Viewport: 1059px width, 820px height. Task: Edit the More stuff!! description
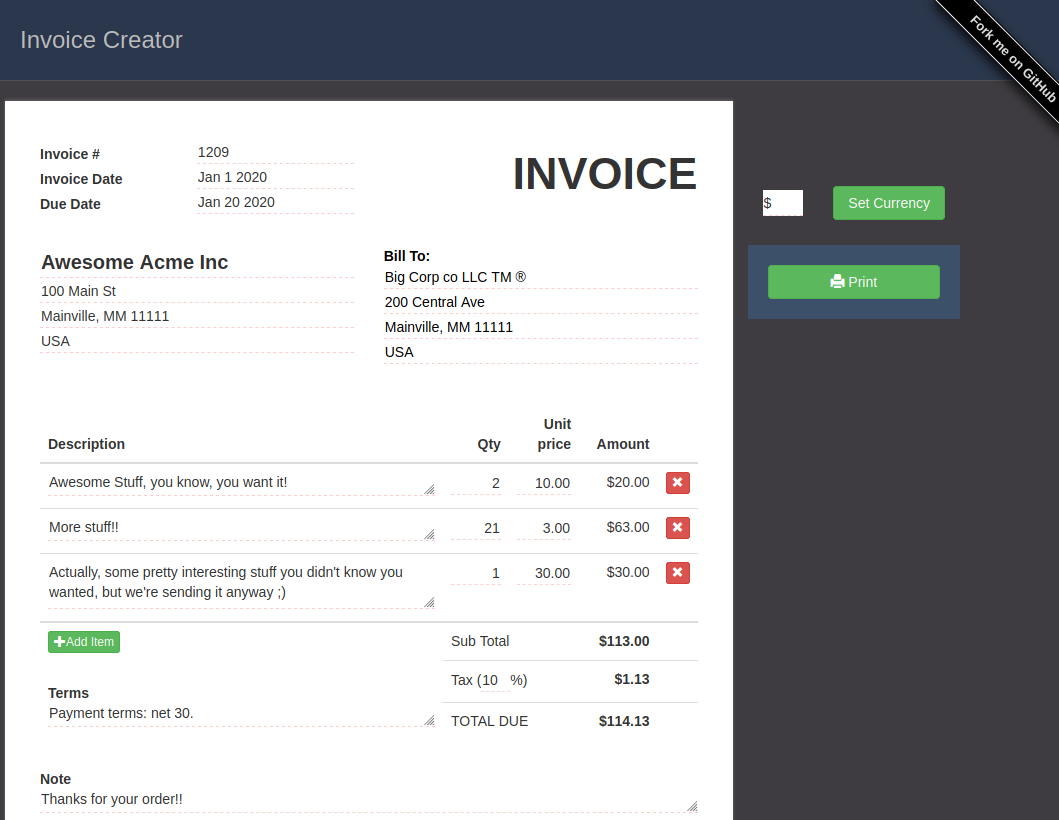(x=241, y=528)
